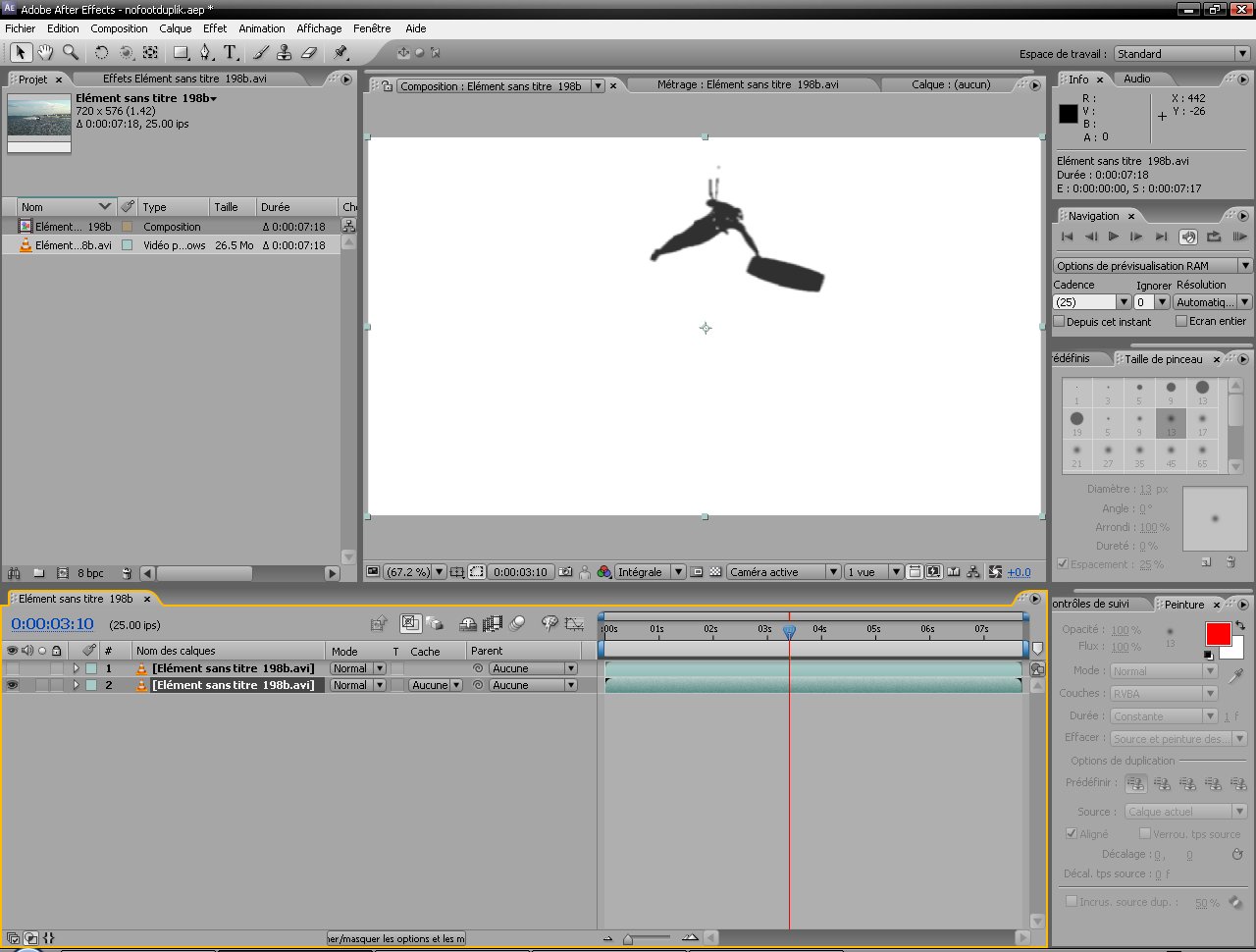Image resolution: width=1256 pixels, height=952 pixels.
Task: Select the Brush tool
Action: pyautogui.click(x=261, y=53)
